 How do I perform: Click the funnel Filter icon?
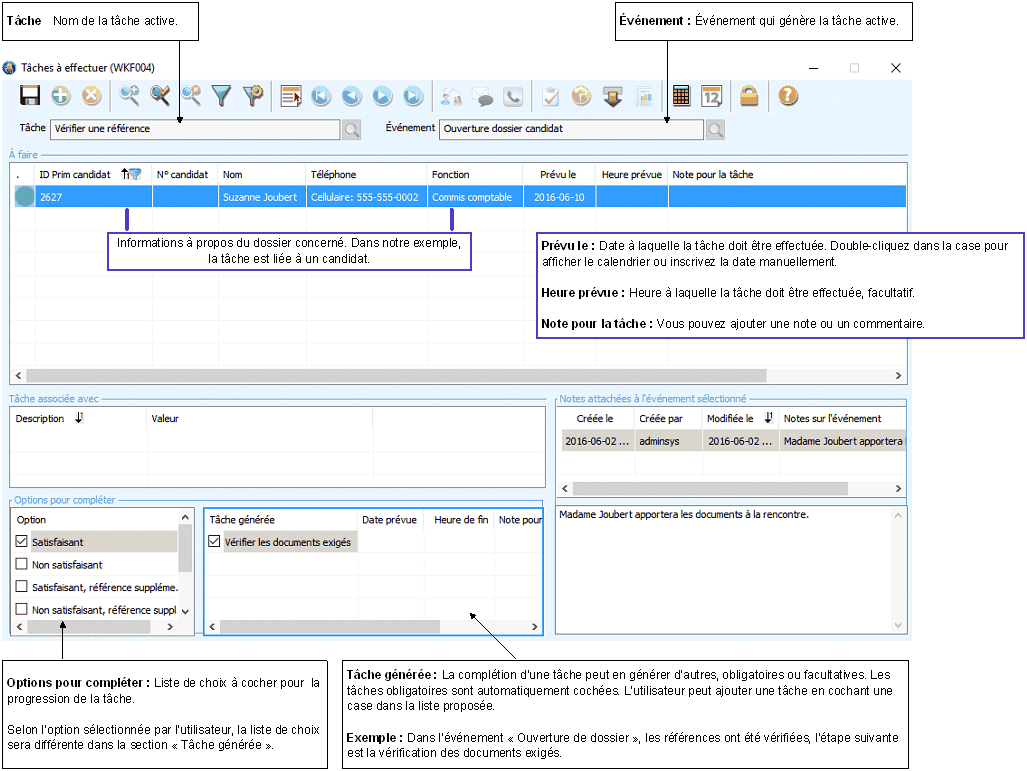click(221, 96)
